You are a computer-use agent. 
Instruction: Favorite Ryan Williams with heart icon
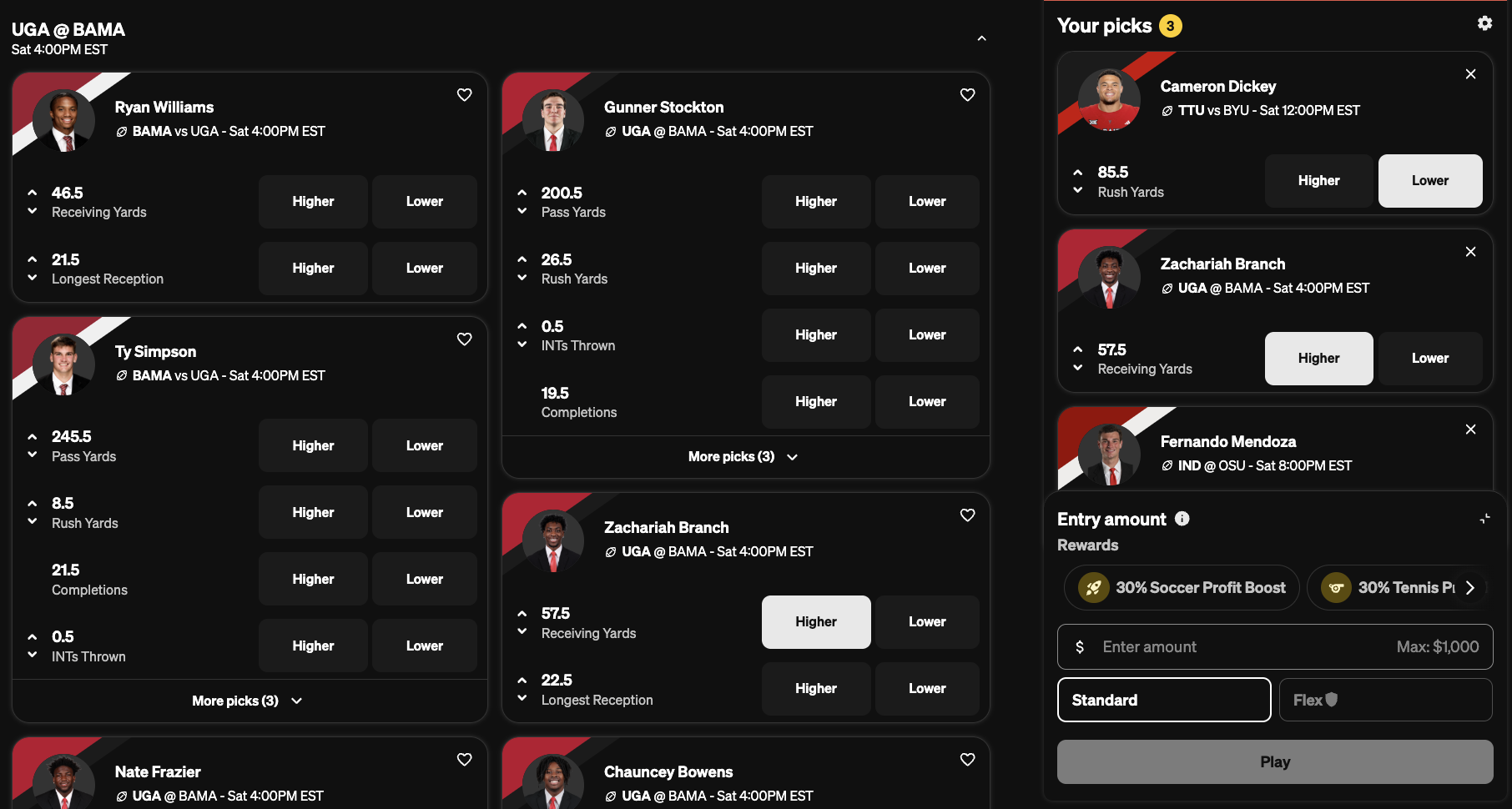coord(465,95)
